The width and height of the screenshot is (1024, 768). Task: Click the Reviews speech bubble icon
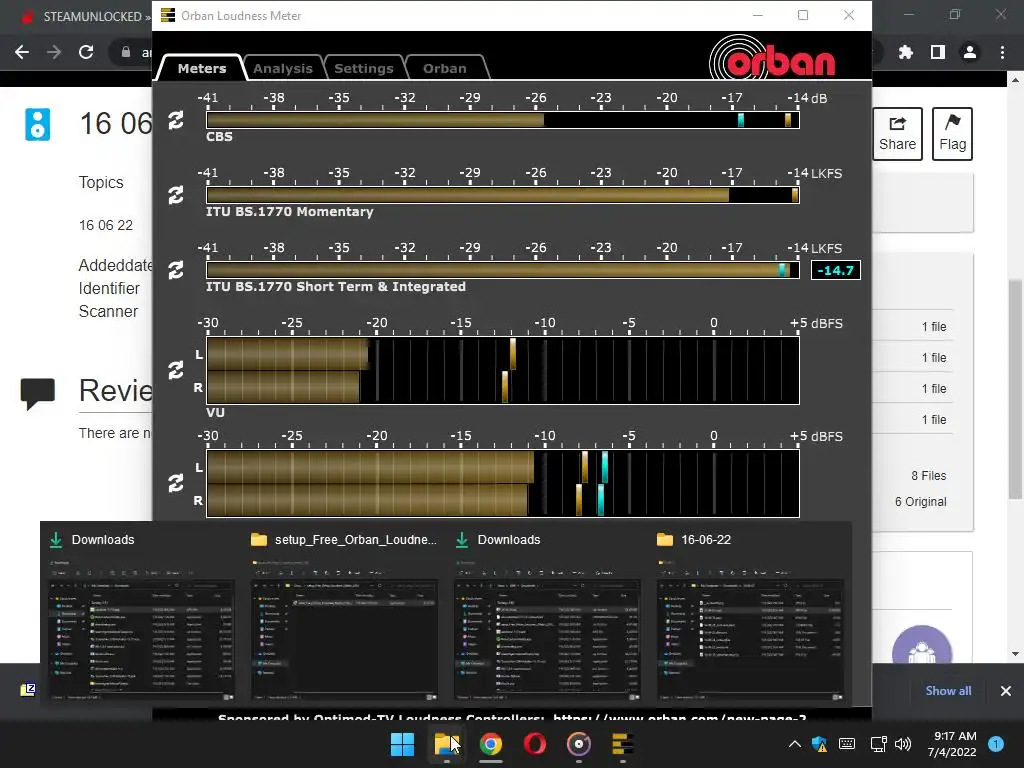click(x=37, y=393)
